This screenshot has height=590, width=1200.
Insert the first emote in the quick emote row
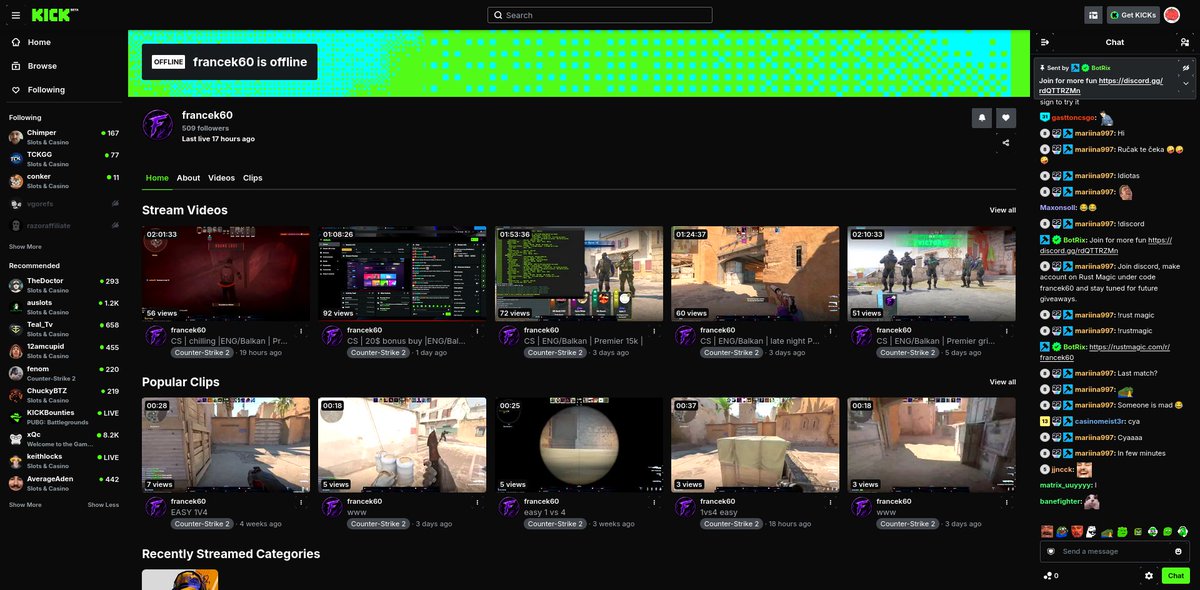(1047, 531)
